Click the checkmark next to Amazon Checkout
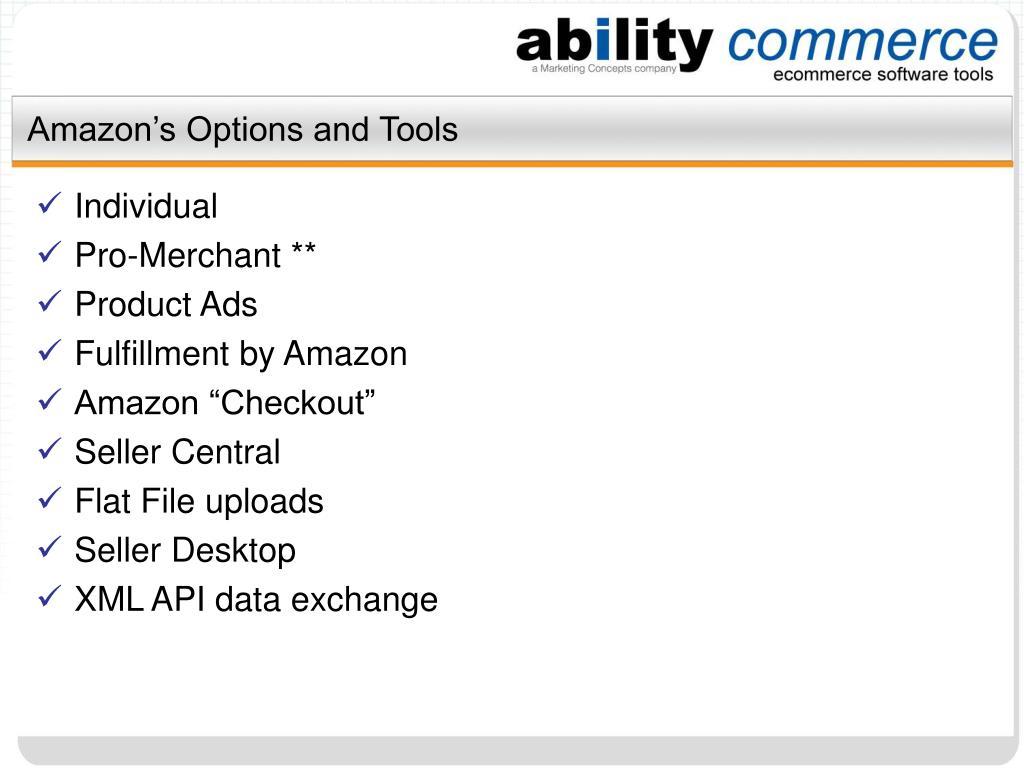 [50, 400]
